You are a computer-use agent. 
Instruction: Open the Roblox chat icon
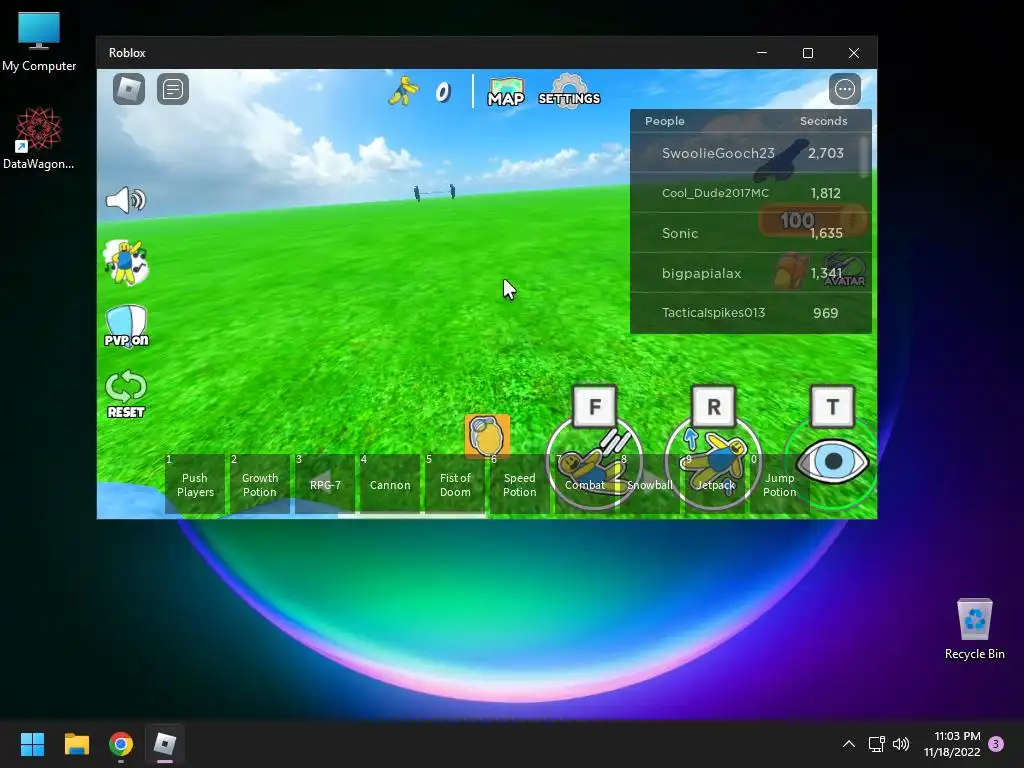(x=173, y=89)
